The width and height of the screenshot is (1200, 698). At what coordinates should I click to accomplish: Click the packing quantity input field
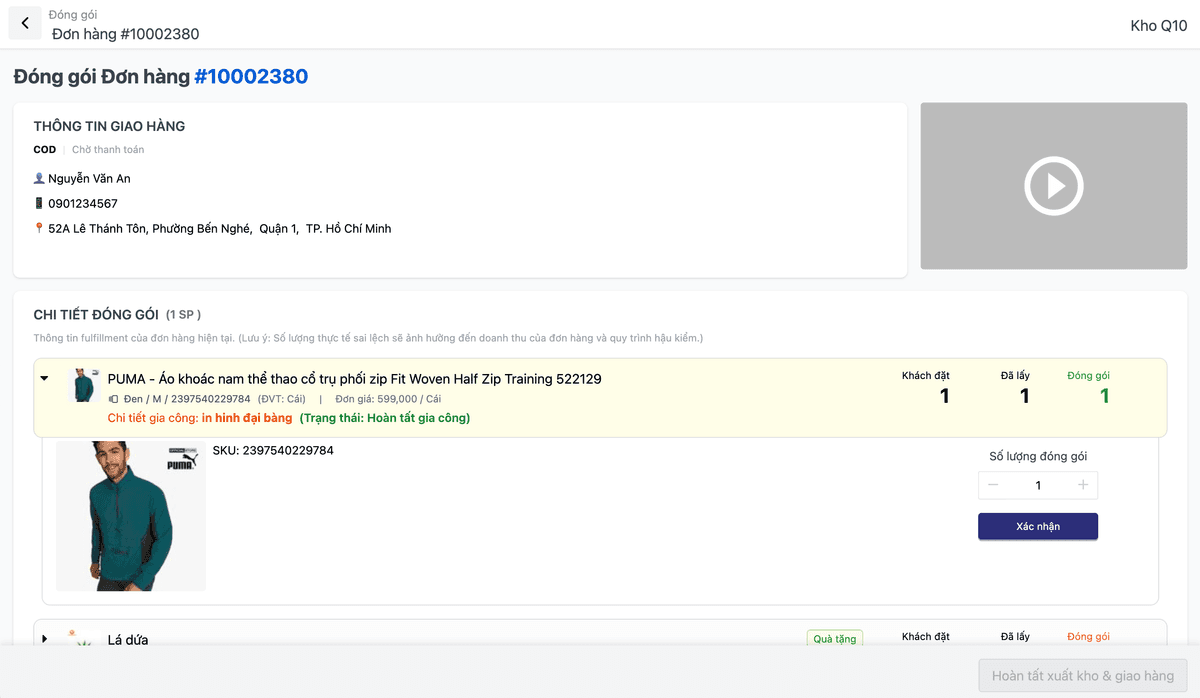(x=1037, y=485)
